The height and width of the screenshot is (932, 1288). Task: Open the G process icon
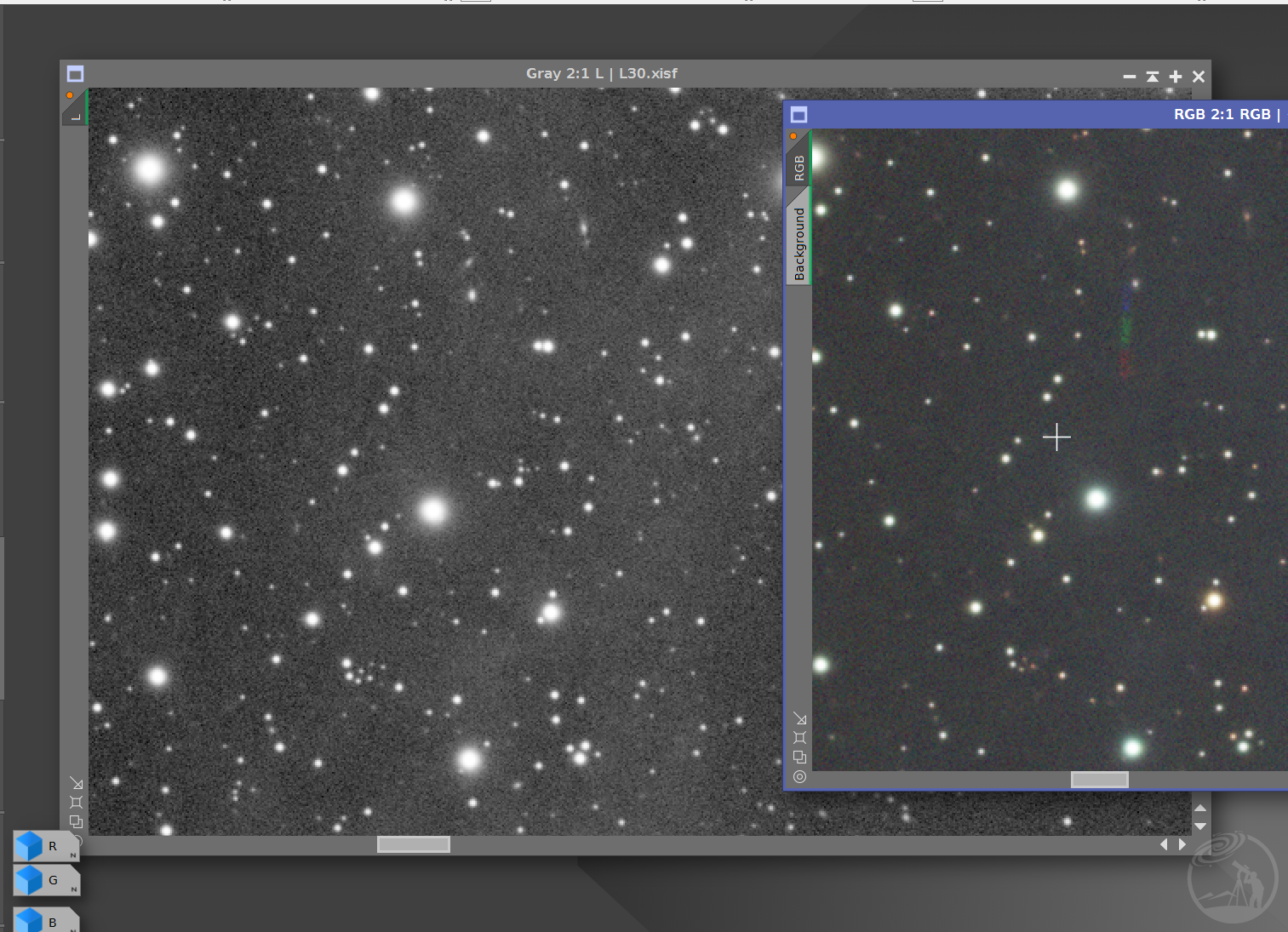click(x=46, y=880)
